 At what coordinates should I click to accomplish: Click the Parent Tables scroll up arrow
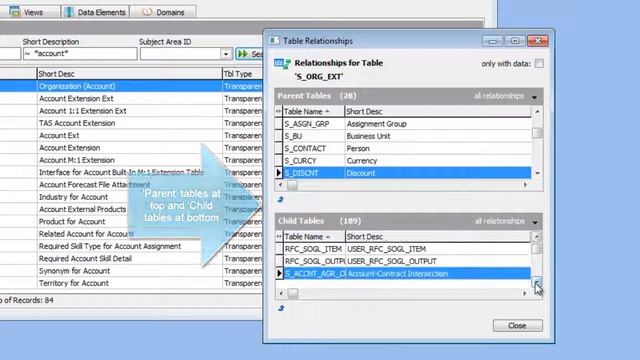537,111
